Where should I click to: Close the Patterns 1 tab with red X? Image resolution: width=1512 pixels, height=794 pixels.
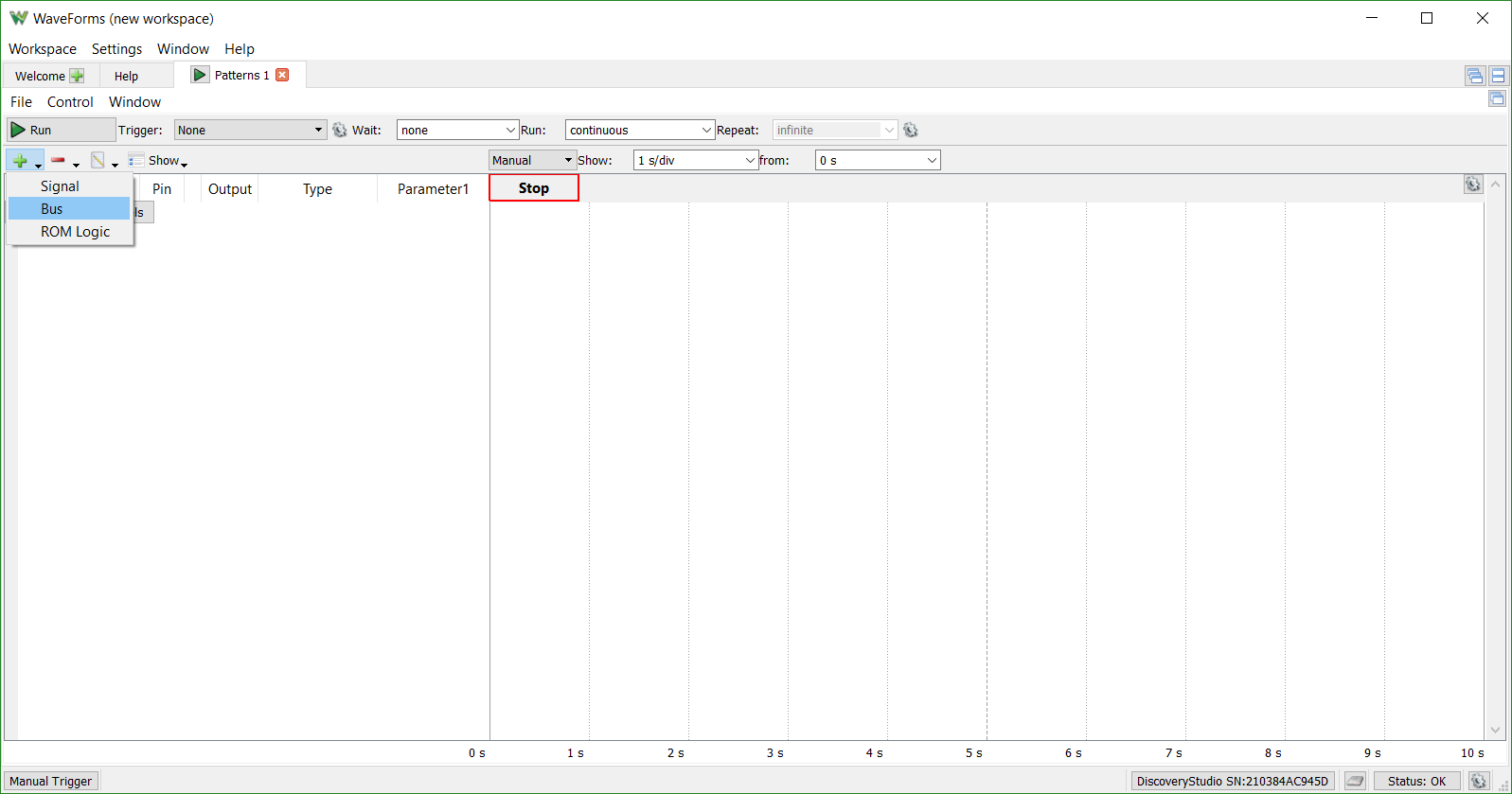coord(282,75)
